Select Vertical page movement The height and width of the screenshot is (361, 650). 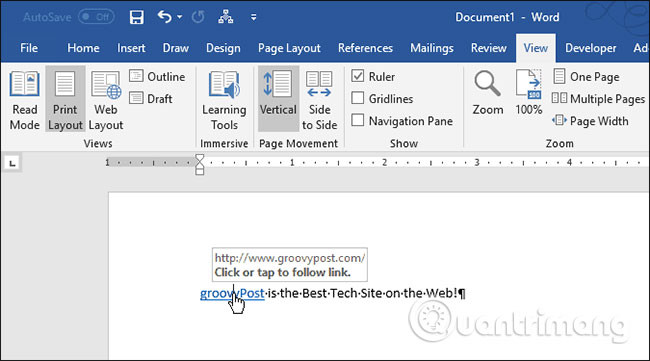[278, 99]
